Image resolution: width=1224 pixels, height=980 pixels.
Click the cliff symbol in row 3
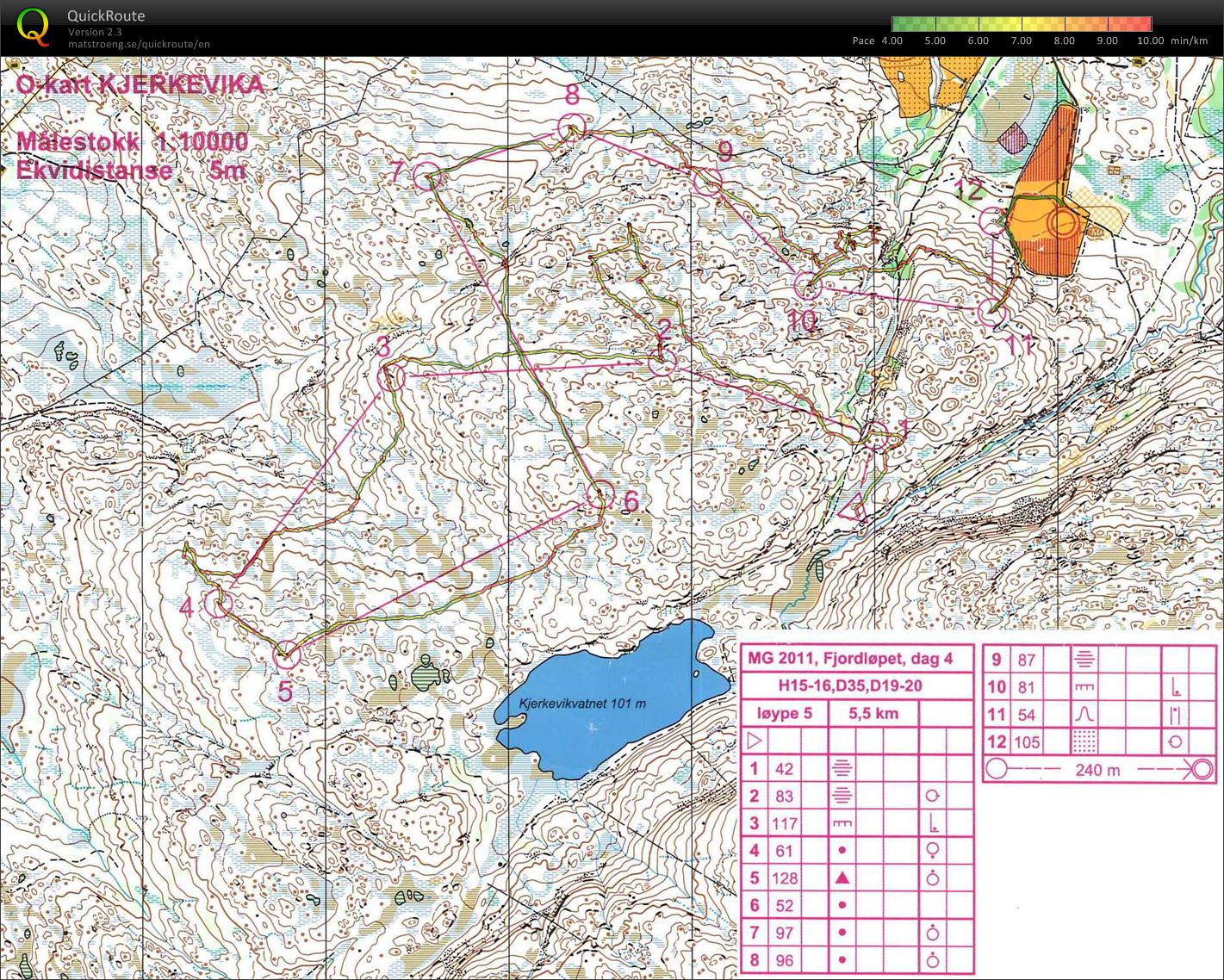[842, 824]
